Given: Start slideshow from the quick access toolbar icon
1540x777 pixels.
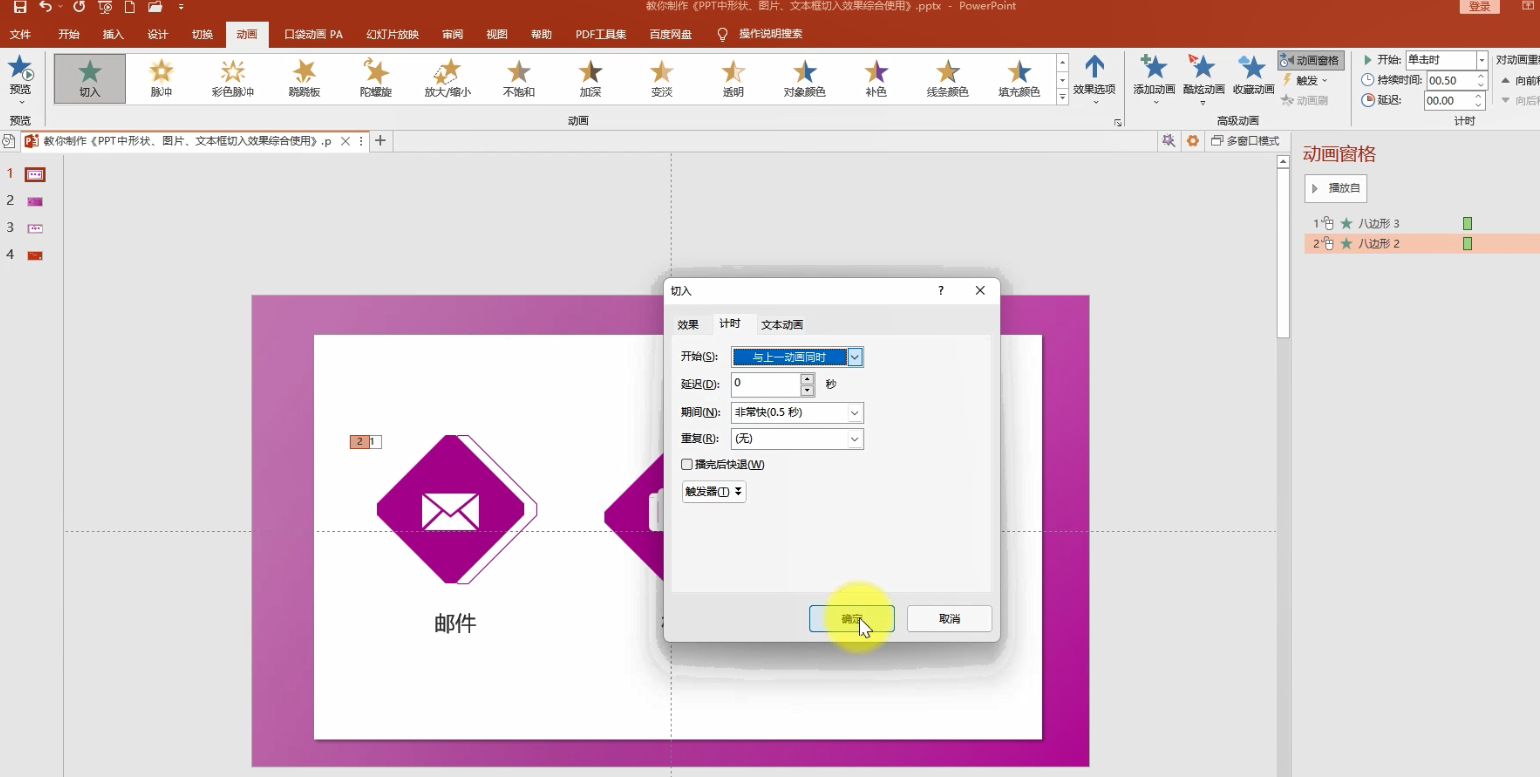Looking at the screenshot, I should (105, 7).
